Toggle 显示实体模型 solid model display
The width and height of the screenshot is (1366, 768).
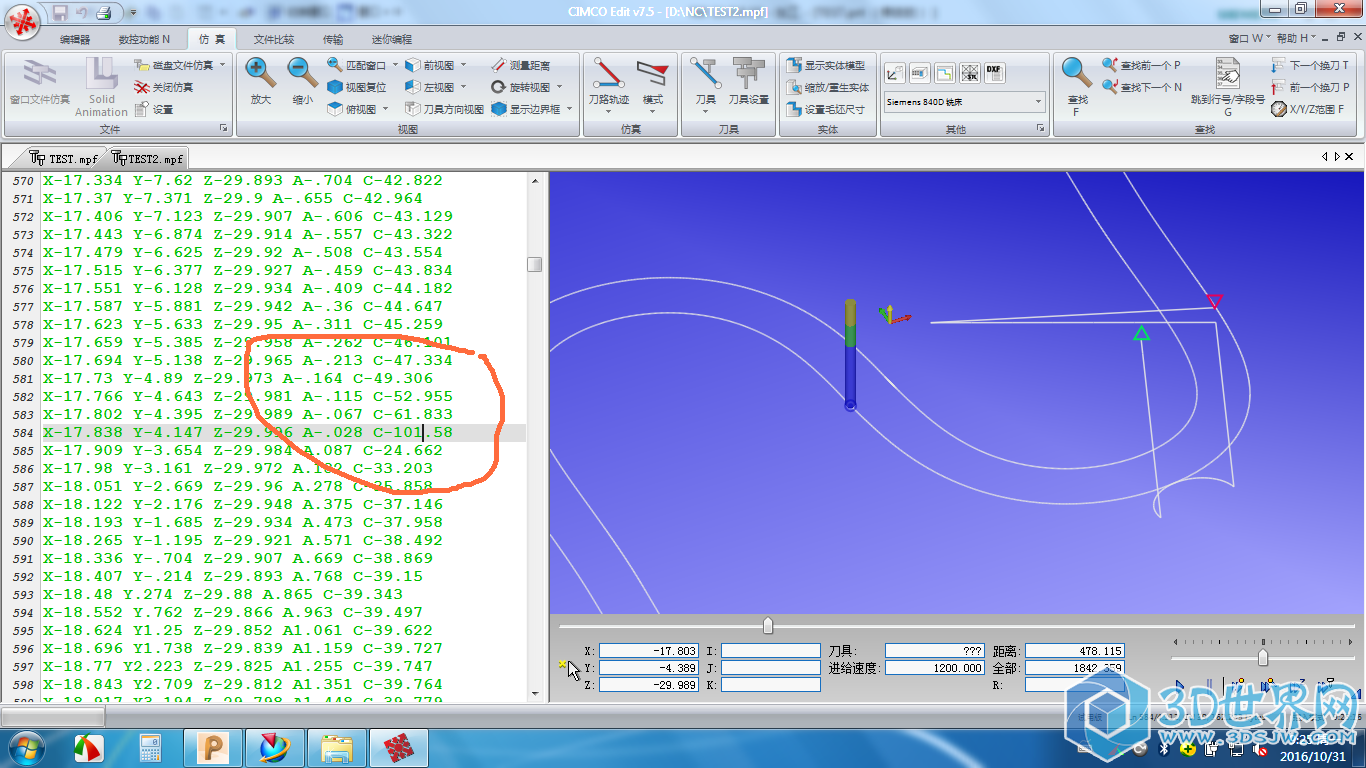click(826, 65)
